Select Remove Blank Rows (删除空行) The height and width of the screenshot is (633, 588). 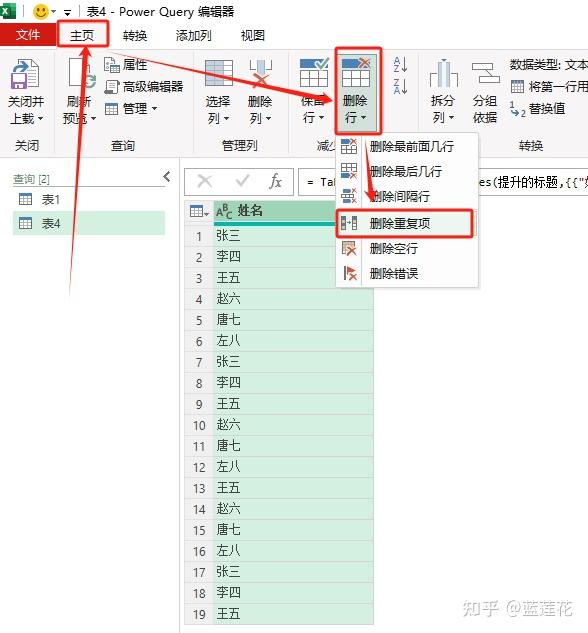pos(407,248)
